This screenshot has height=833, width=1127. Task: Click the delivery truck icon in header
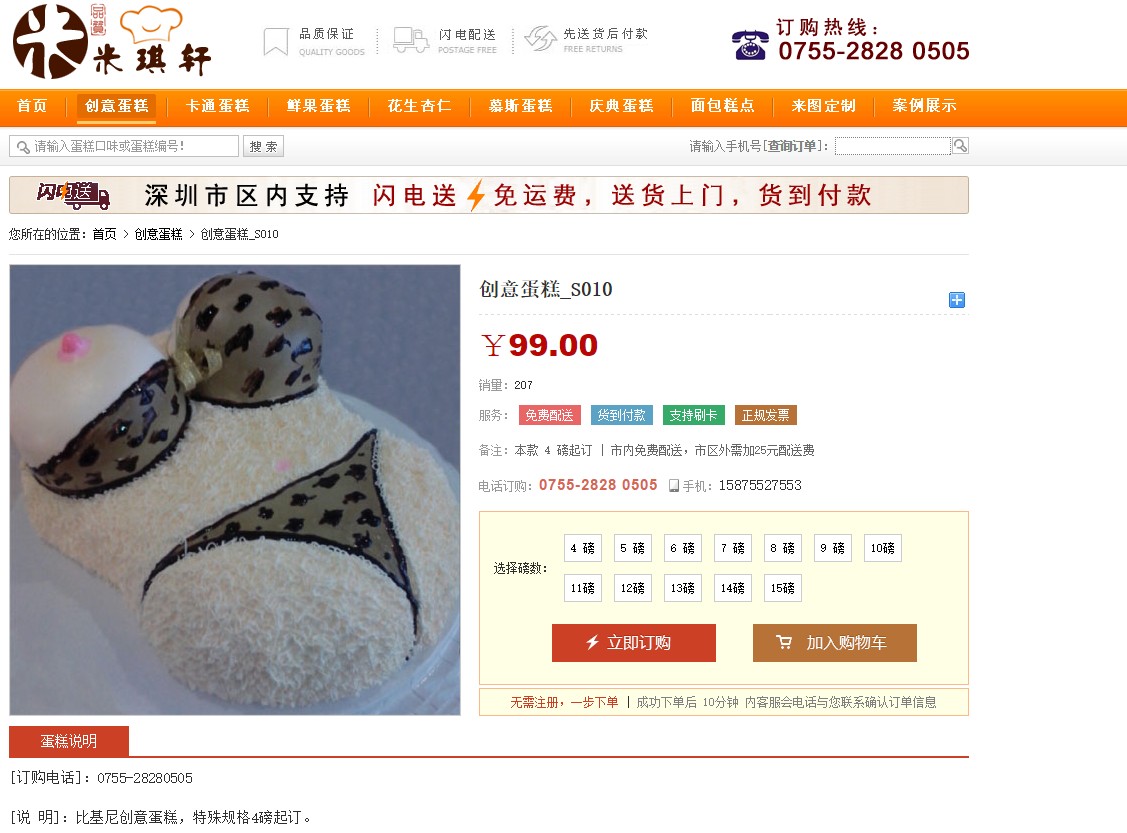coord(410,40)
